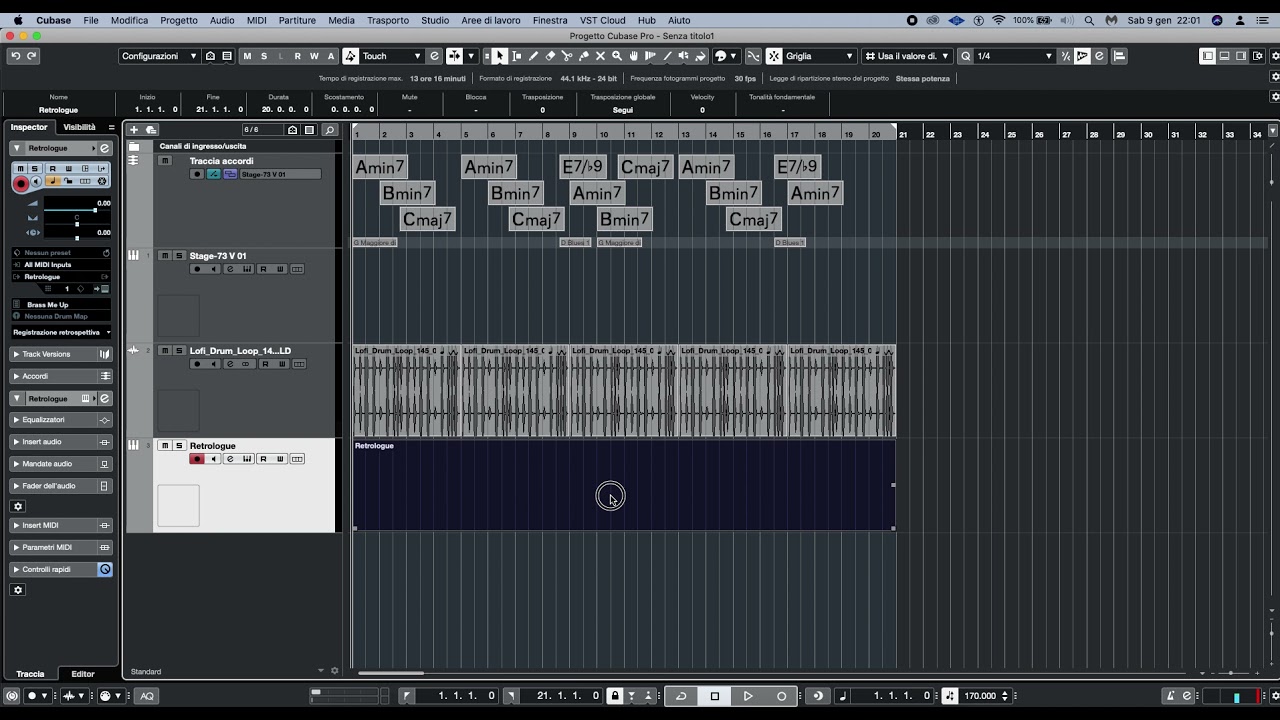This screenshot has width=1280, height=720.
Task: Solo the Lofi_Drum_Loop track
Action: (179, 351)
